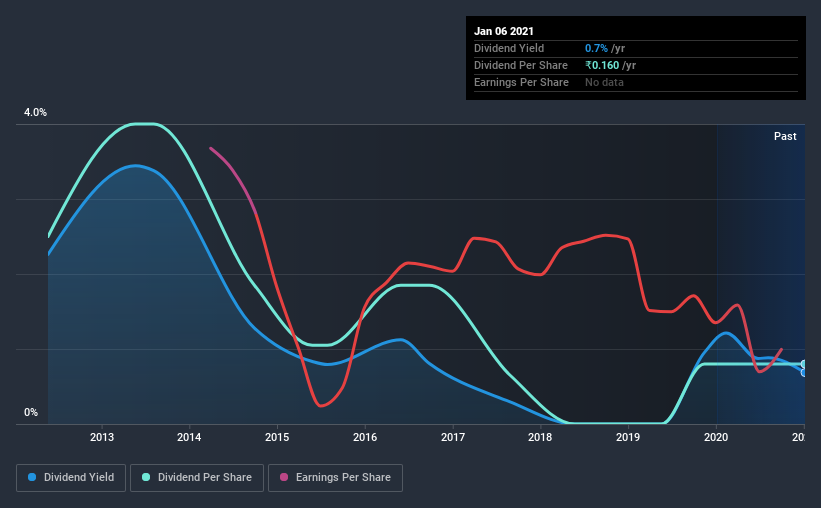
Task: Click the pink Earnings Per Share legend dot
Action: point(284,477)
